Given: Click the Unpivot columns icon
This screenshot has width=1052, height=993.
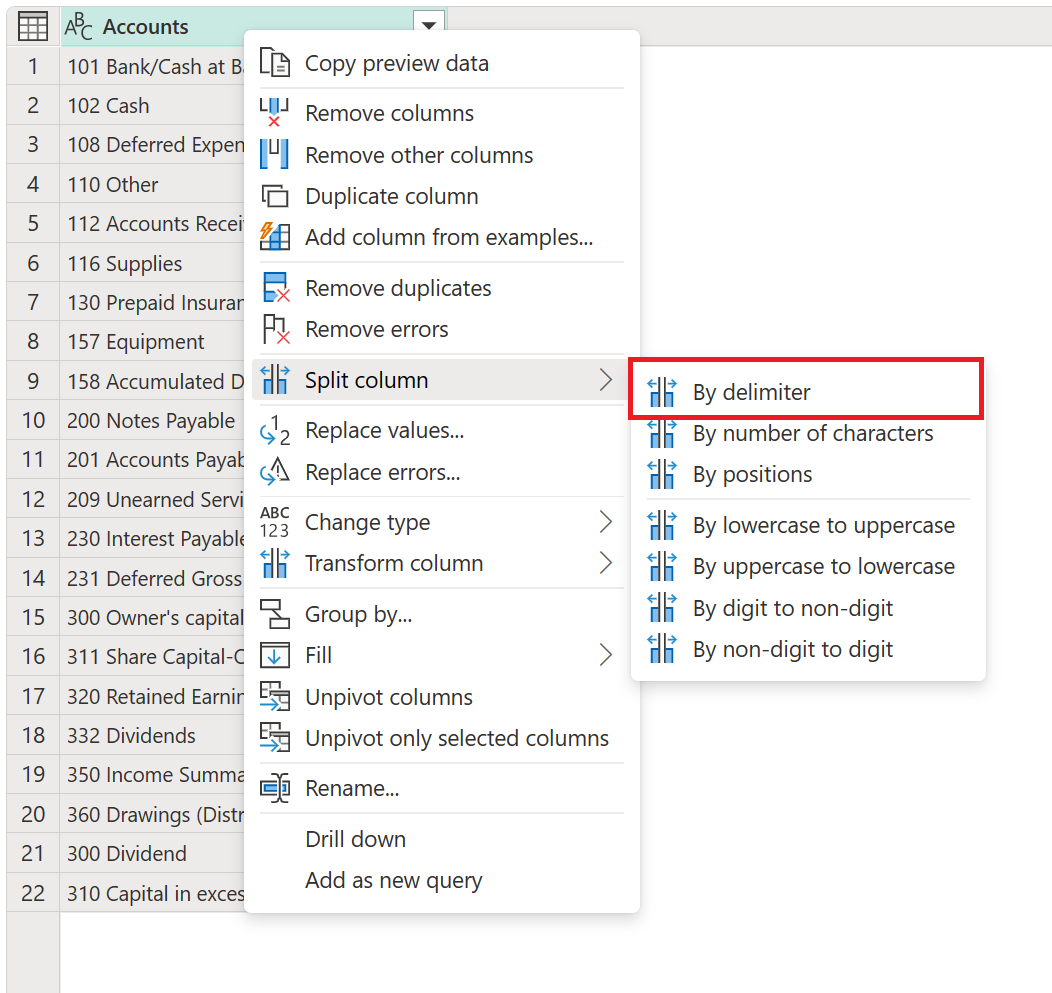Looking at the screenshot, I should 275,697.
